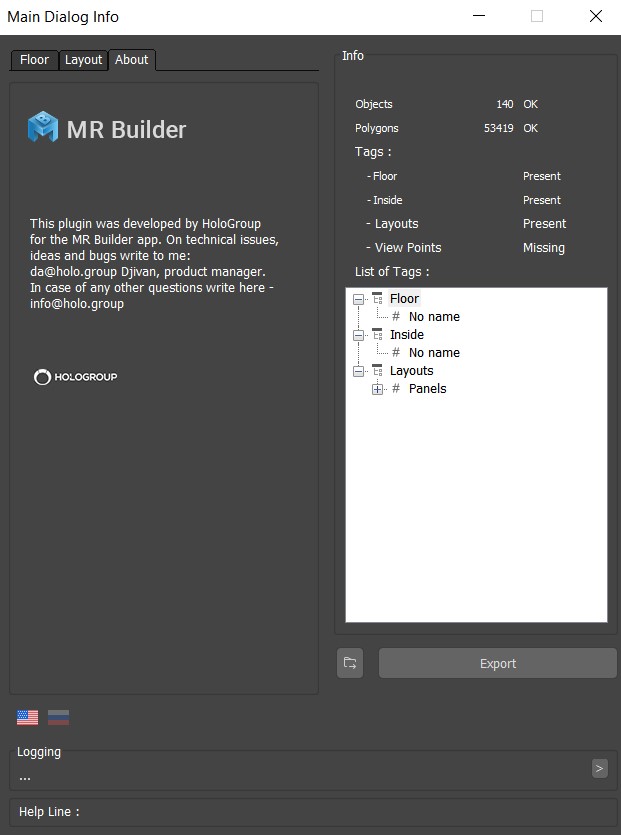
Task: Select the Layouts item in tag list
Action: [412, 371]
